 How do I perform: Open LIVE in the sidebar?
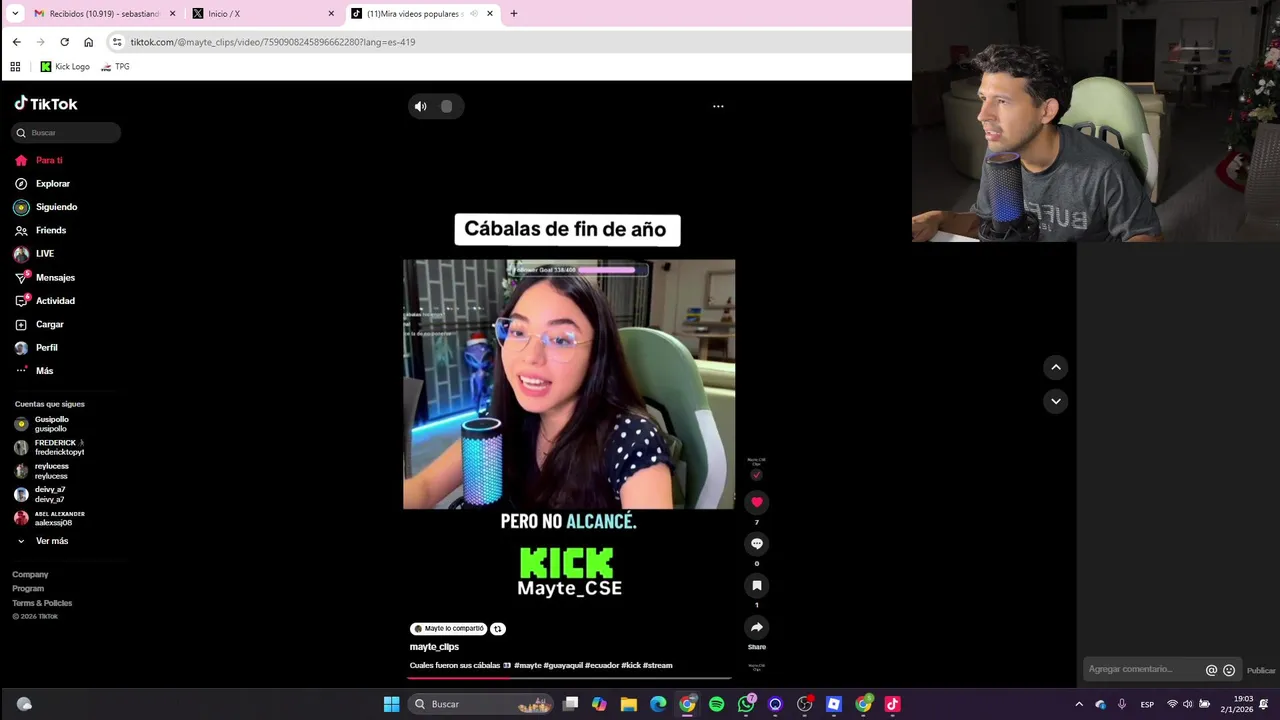coord(34,254)
